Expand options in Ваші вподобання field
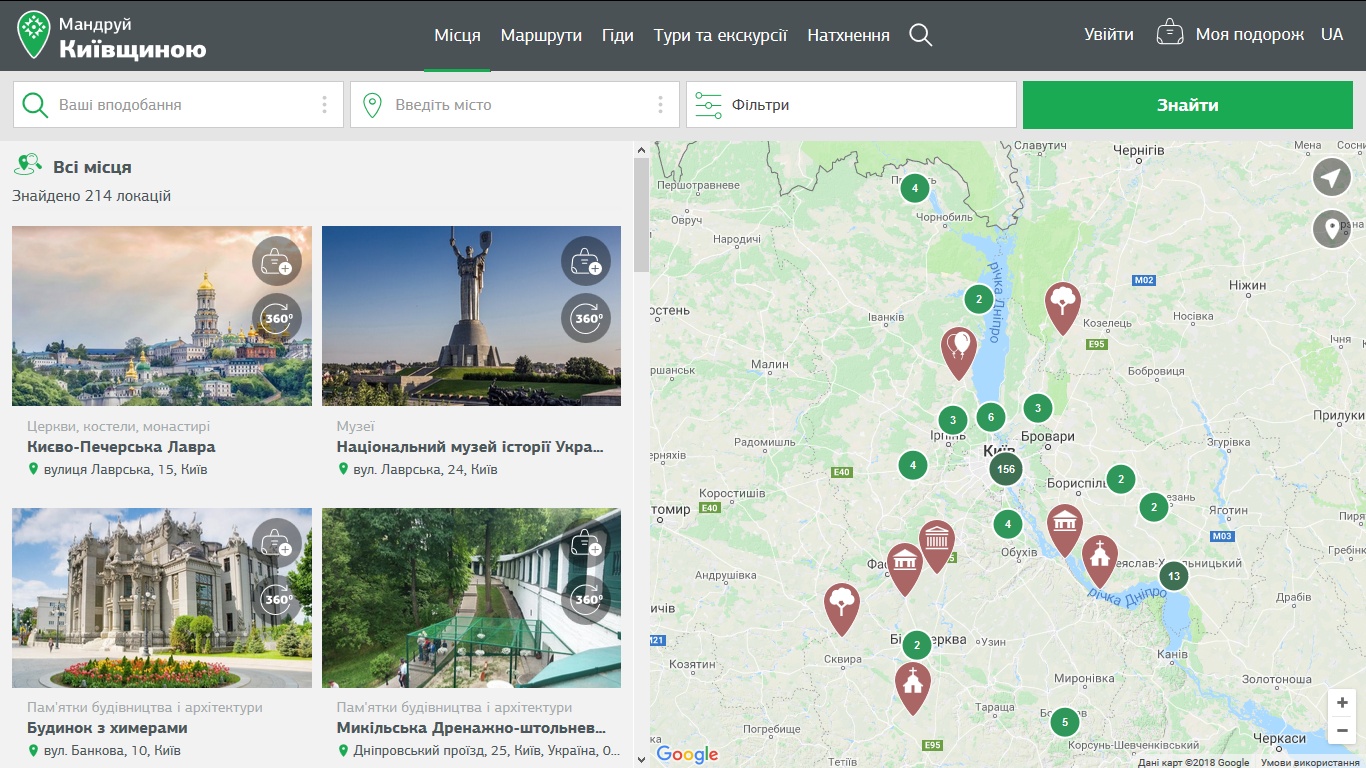The width and height of the screenshot is (1366, 768). (x=325, y=105)
